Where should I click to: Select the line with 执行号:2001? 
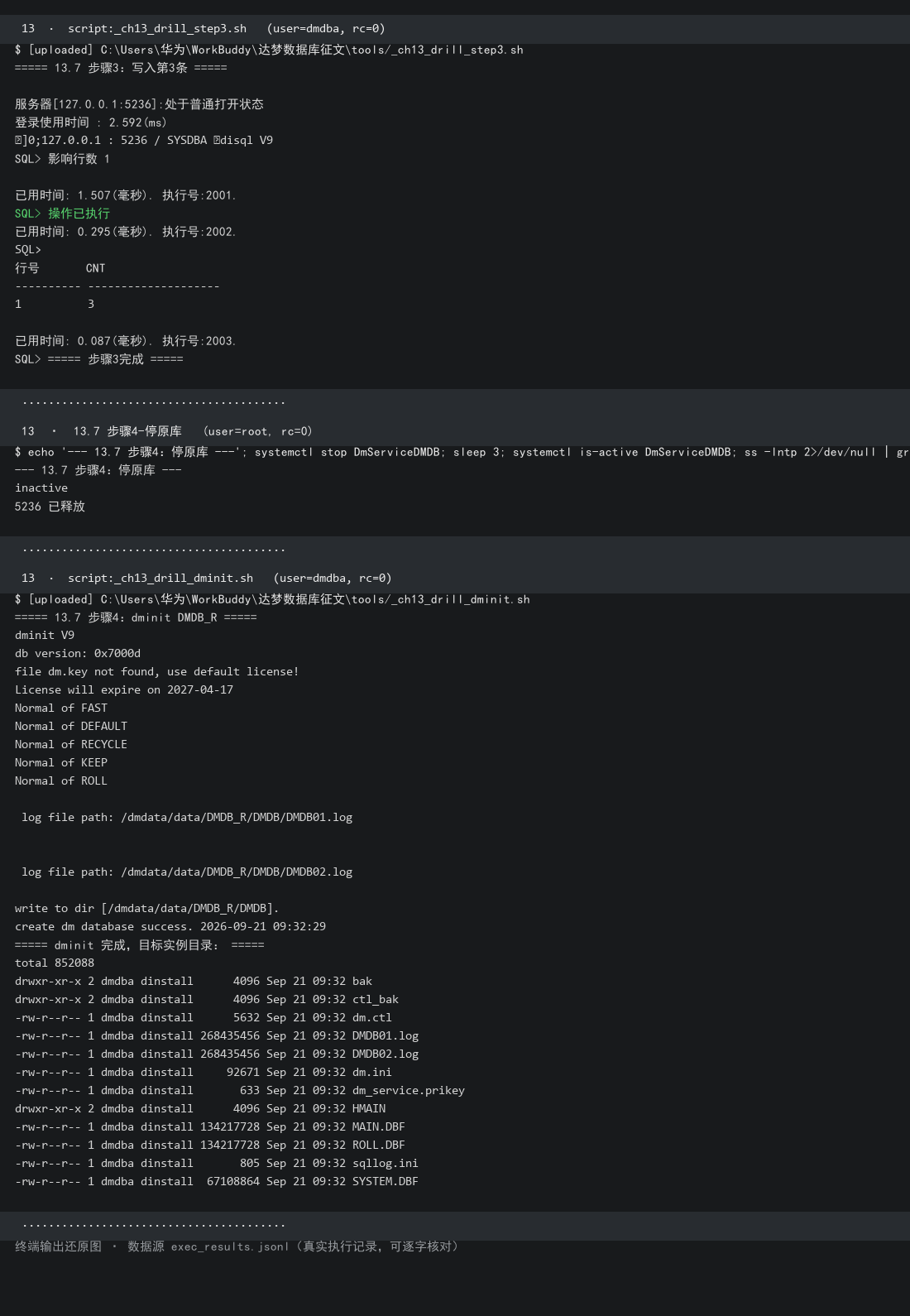coord(126,195)
